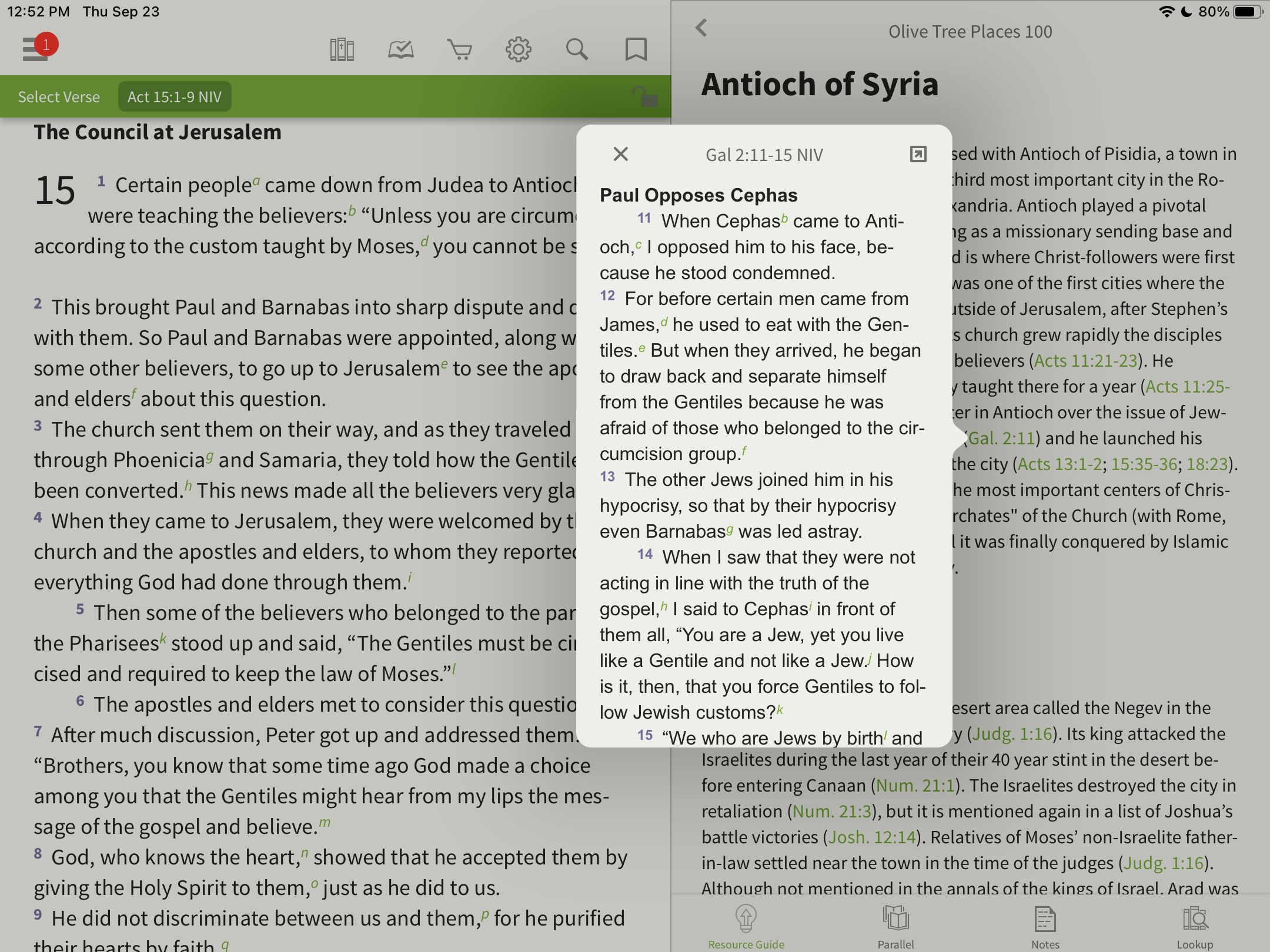Open the reading plan icon
Screen dimensions: 1270x952
(401, 50)
